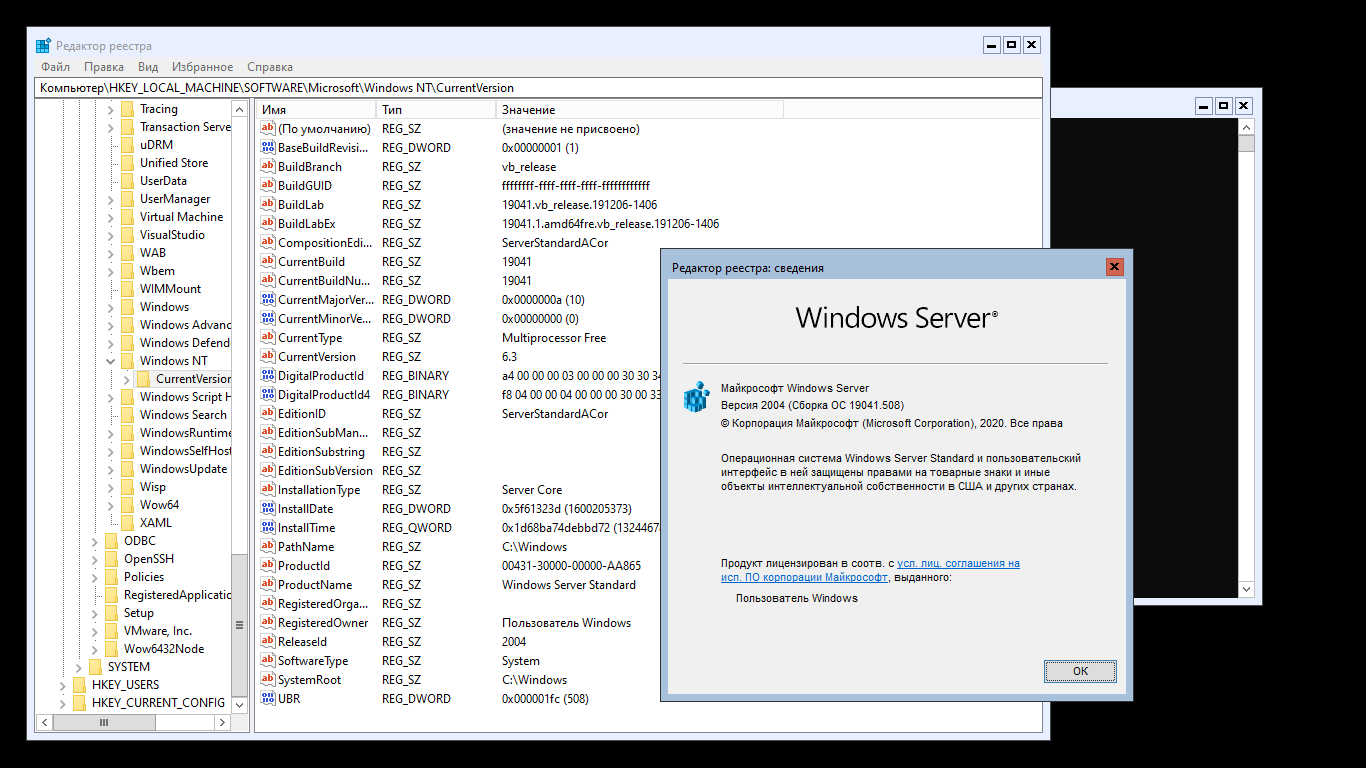Screen dimensions: 1366x768
Task: Select the WindowsUpdate key
Action: 183,469
